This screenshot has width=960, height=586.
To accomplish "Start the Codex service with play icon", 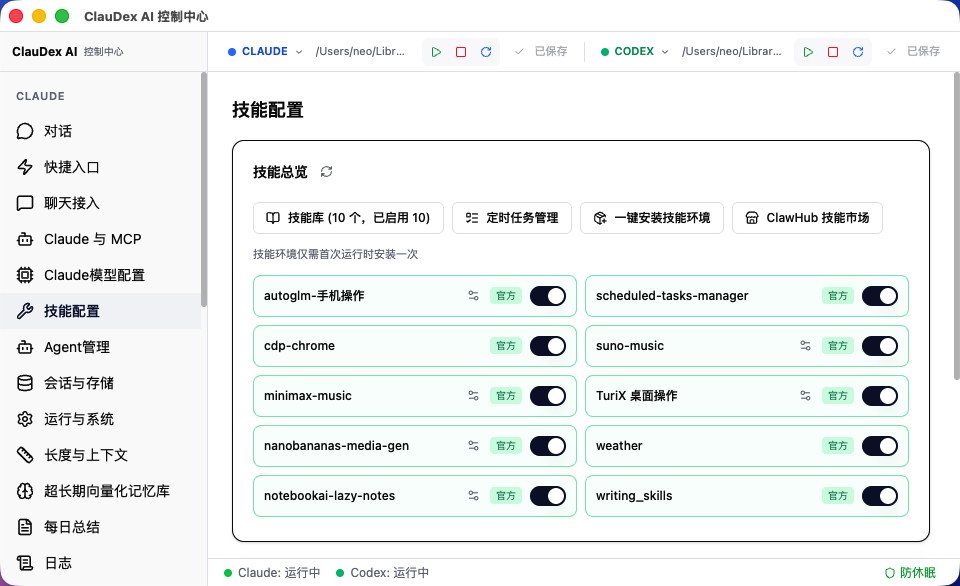I will [808, 52].
